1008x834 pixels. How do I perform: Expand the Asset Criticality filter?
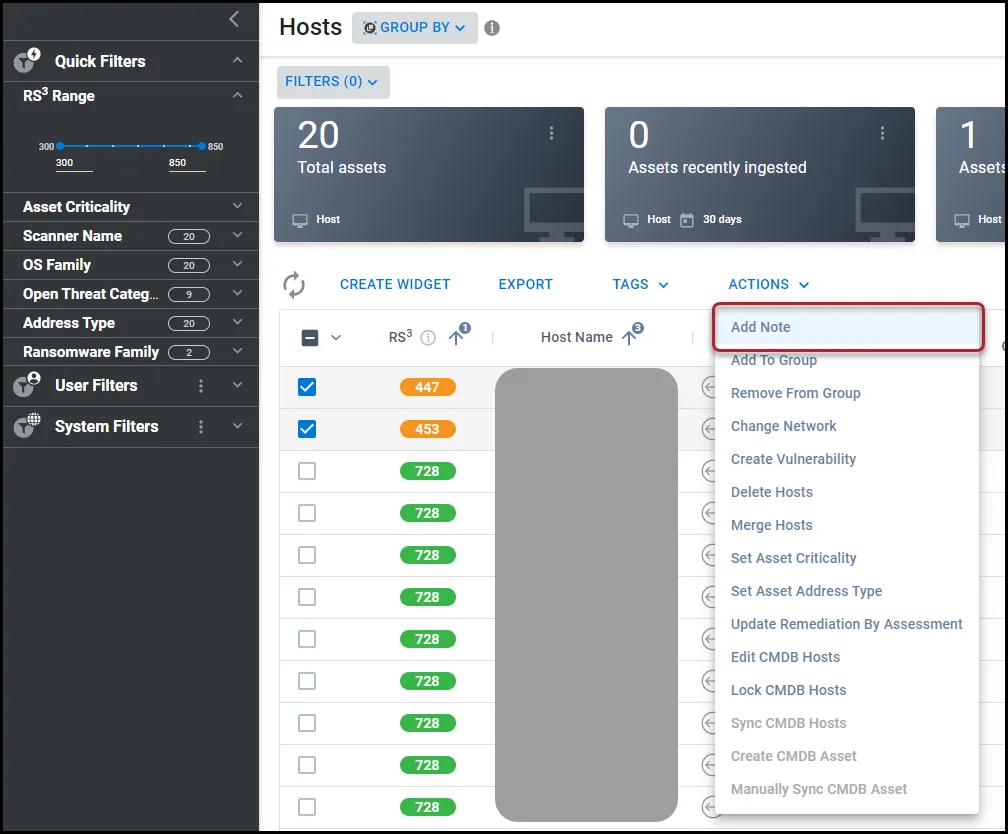pos(237,206)
